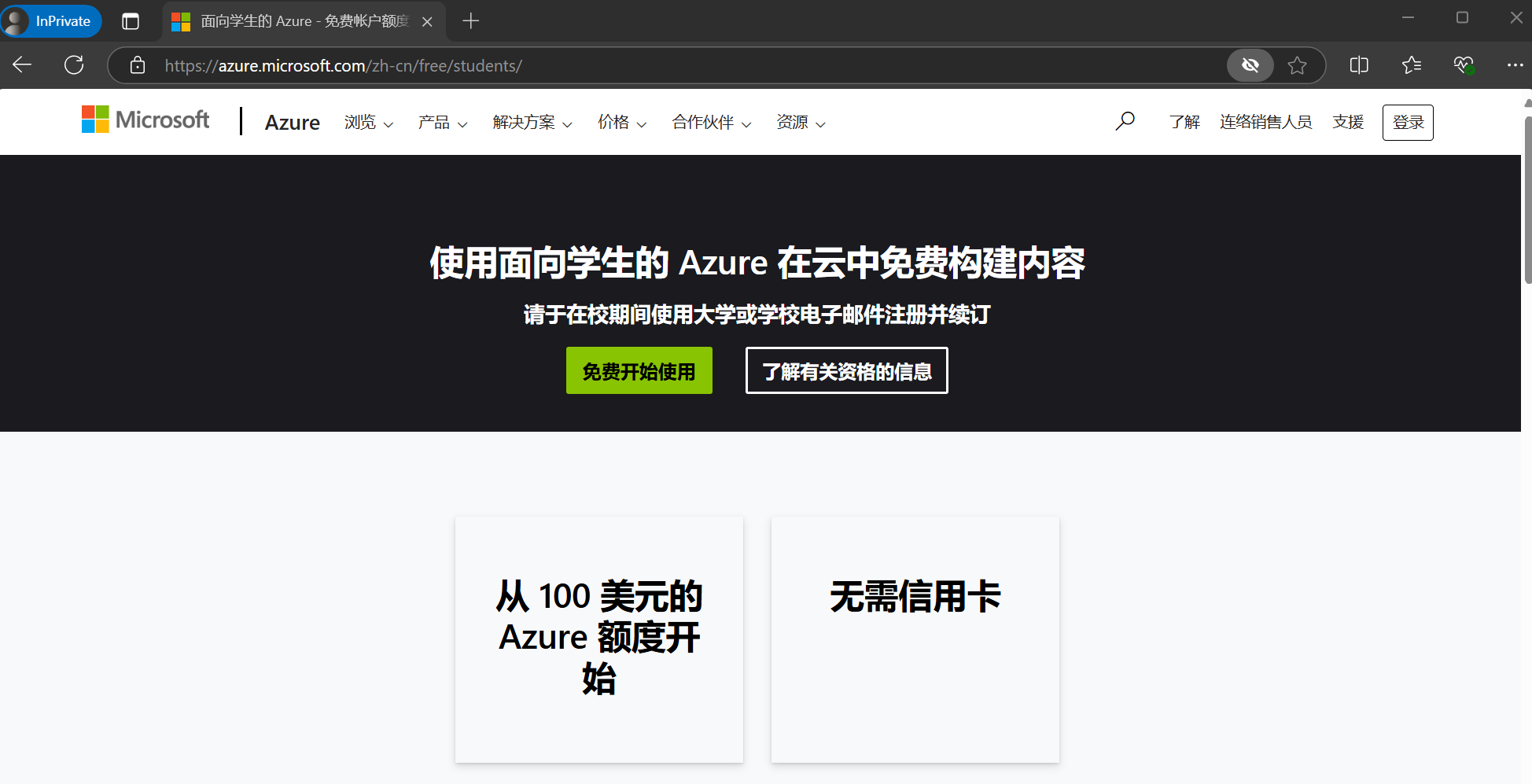The height and width of the screenshot is (784, 1532).
Task: Select the 从 100 美元的 Azure 额度开始 card
Action: (599, 639)
